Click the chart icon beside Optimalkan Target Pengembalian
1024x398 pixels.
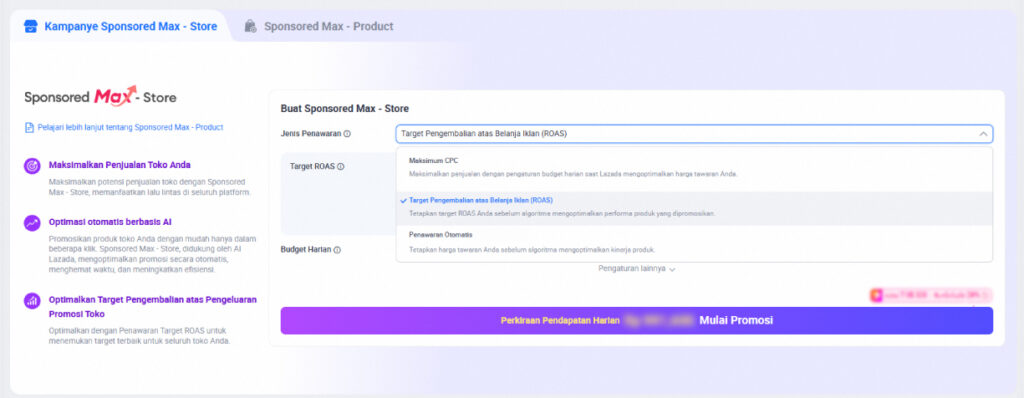pos(32,301)
